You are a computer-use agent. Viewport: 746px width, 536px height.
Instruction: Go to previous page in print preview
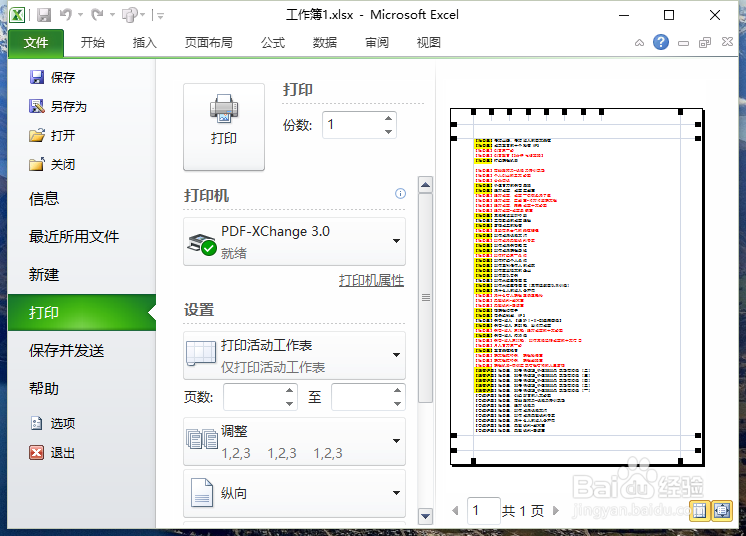click(456, 511)
